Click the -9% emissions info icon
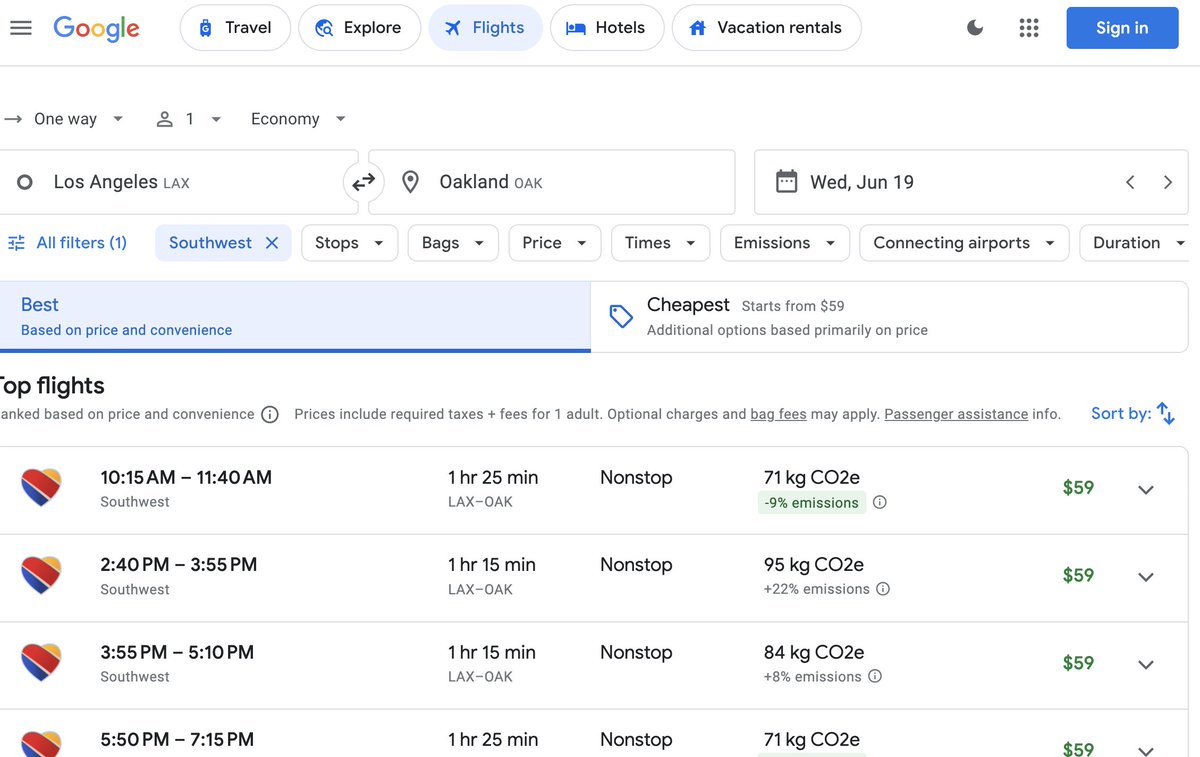1200x757 pixels. (880, 503)
